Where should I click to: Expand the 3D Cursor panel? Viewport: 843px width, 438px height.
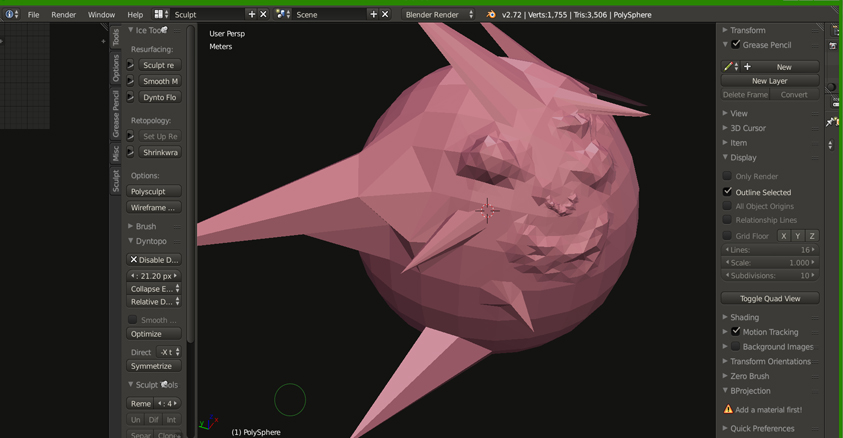[x=725, y=128]
